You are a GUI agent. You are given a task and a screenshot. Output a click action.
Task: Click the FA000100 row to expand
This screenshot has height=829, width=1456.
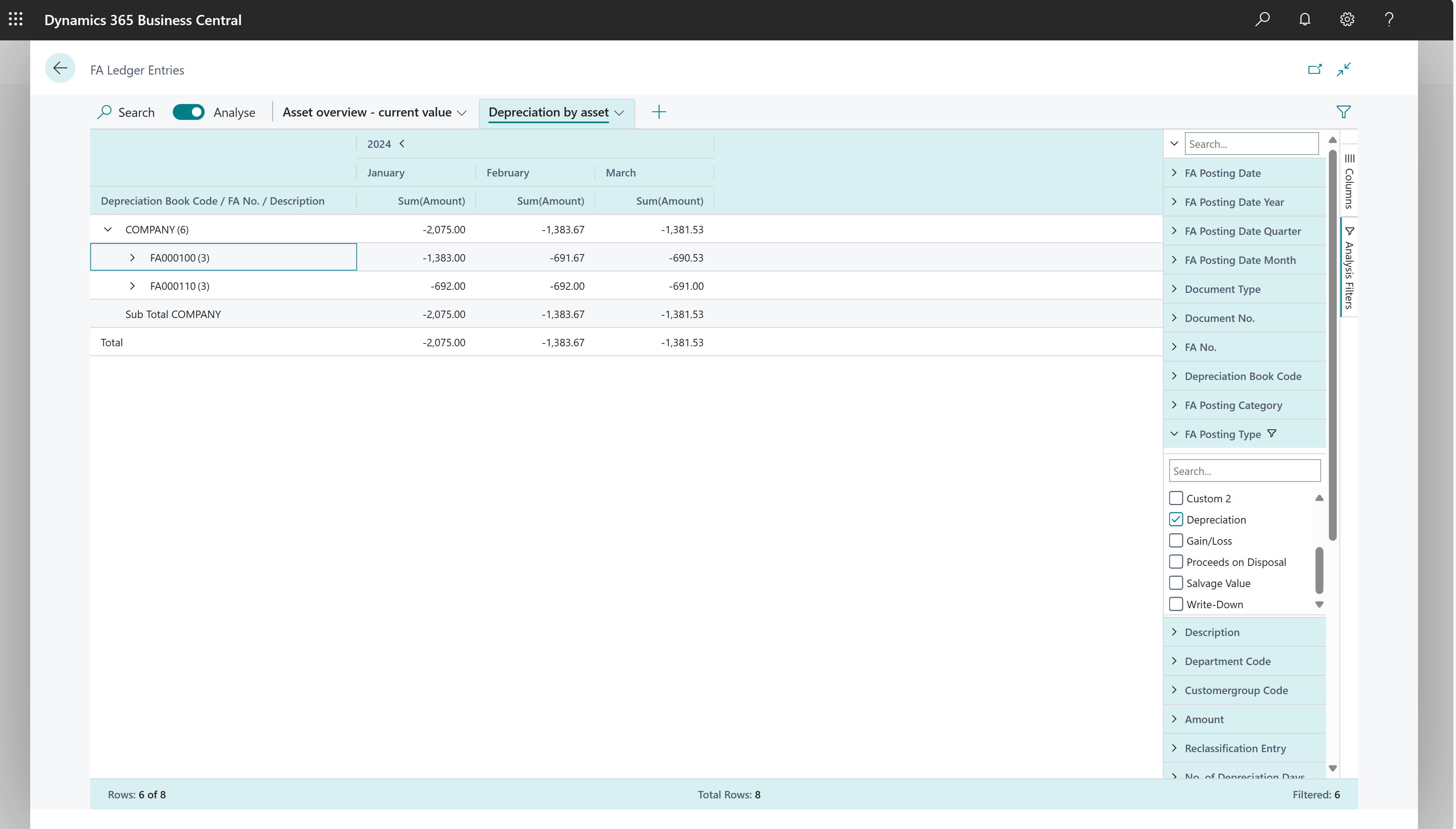133,257
